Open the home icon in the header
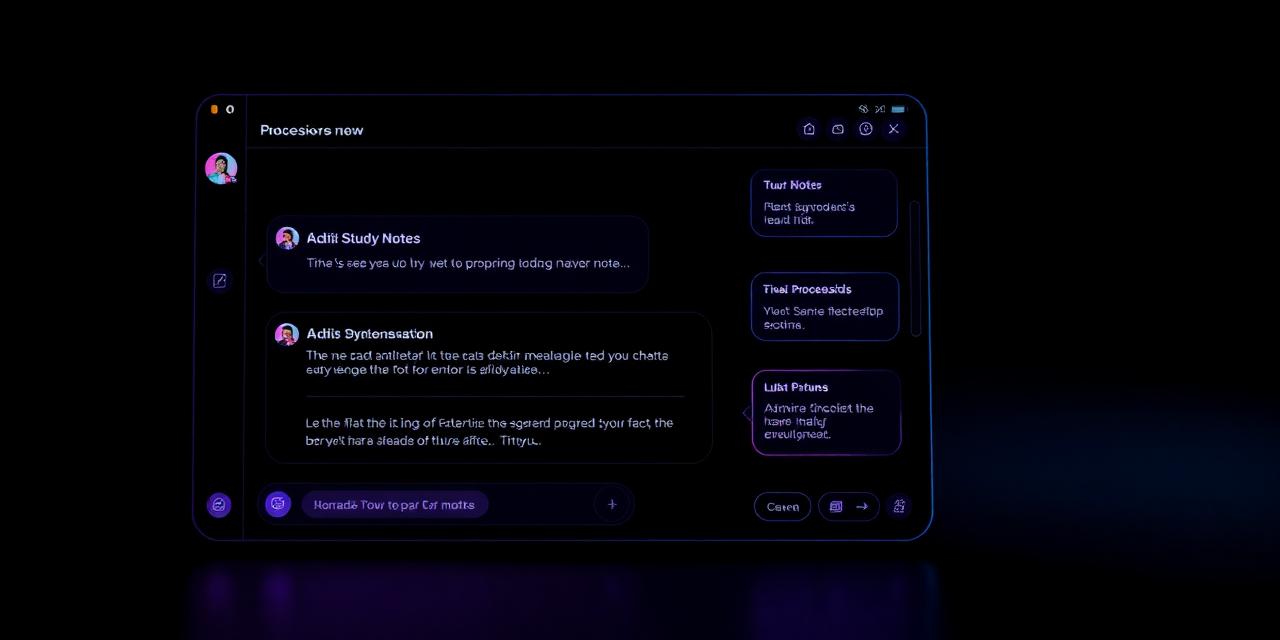 (x=809, y=129)
